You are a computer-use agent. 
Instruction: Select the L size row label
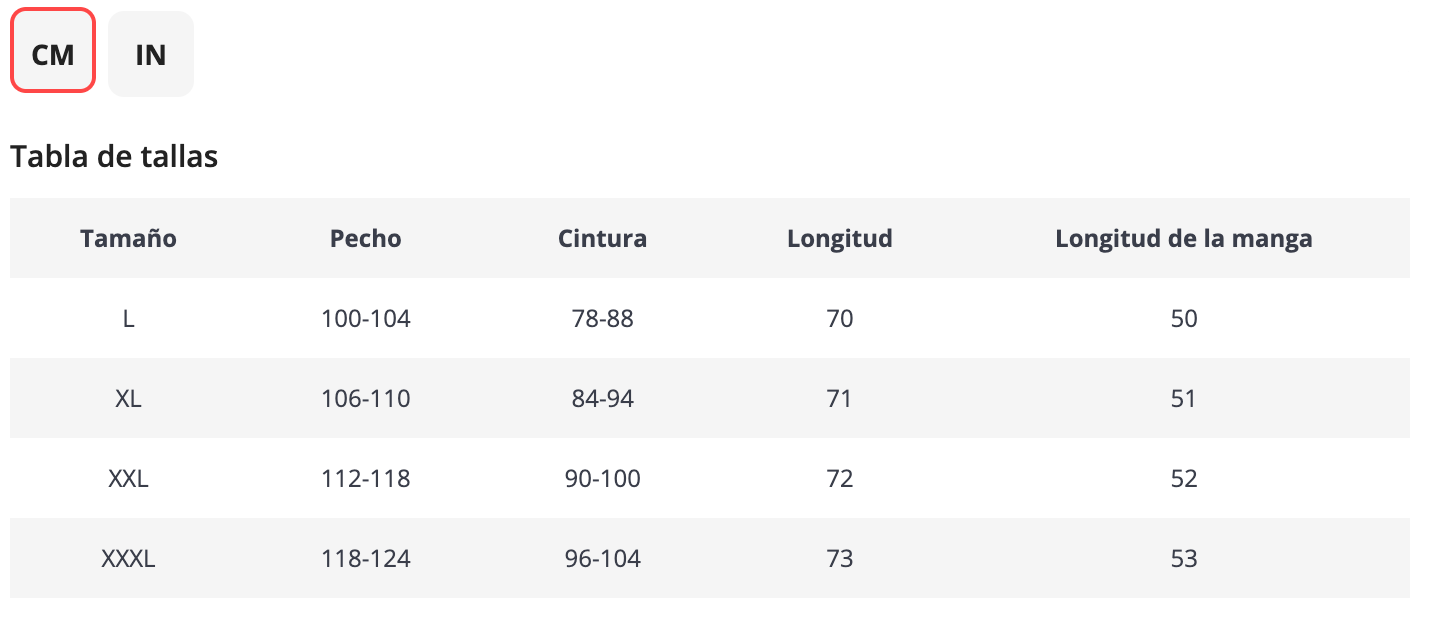pos(128,319)
